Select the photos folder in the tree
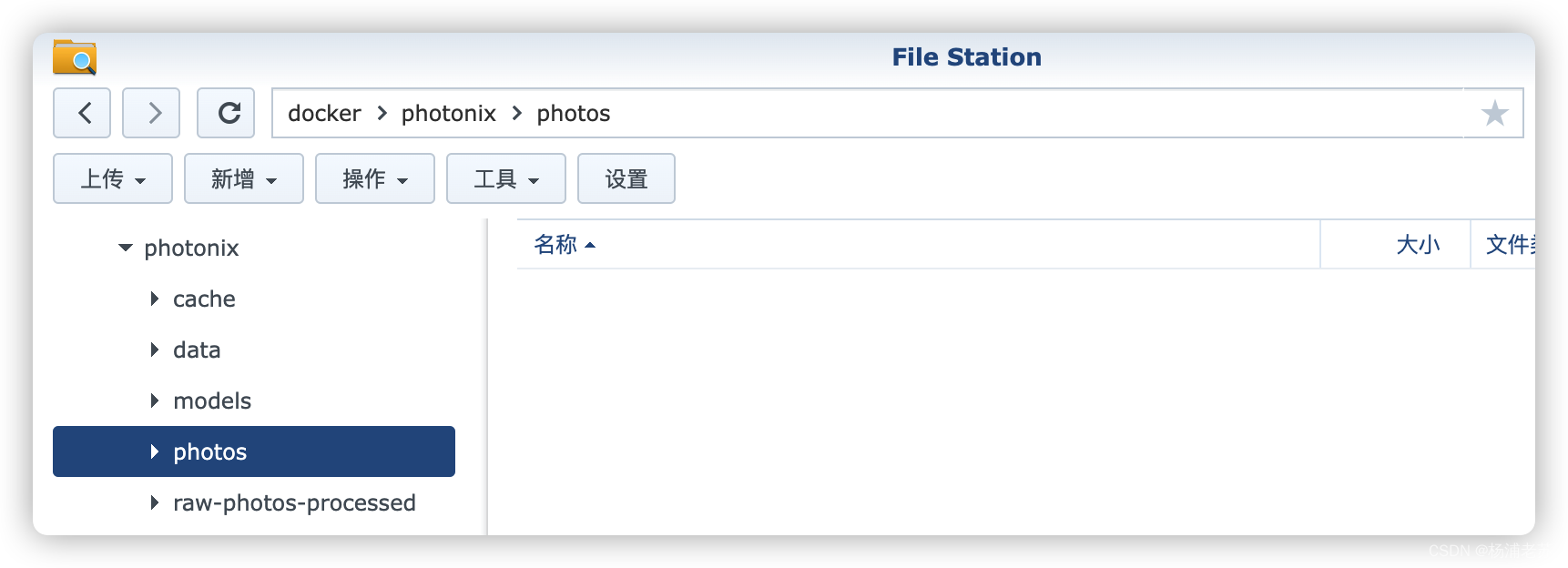 point(209,451)
